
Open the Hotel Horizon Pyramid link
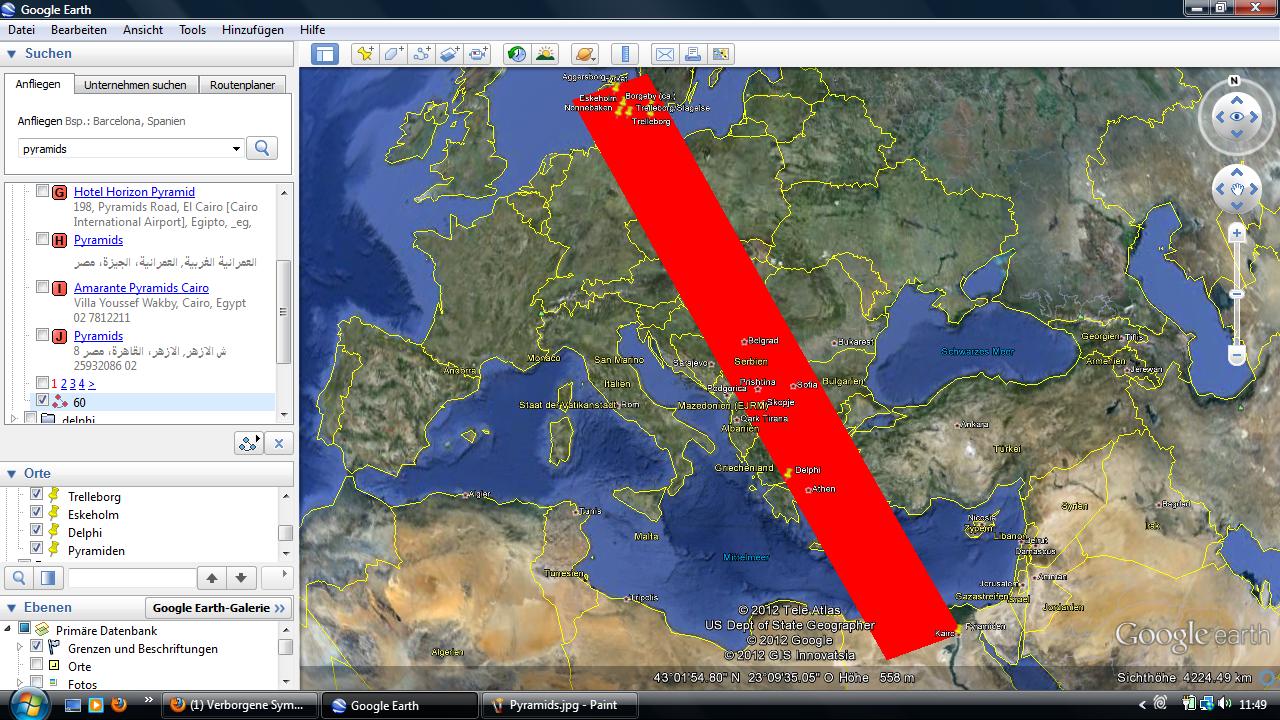pos(134,192)
